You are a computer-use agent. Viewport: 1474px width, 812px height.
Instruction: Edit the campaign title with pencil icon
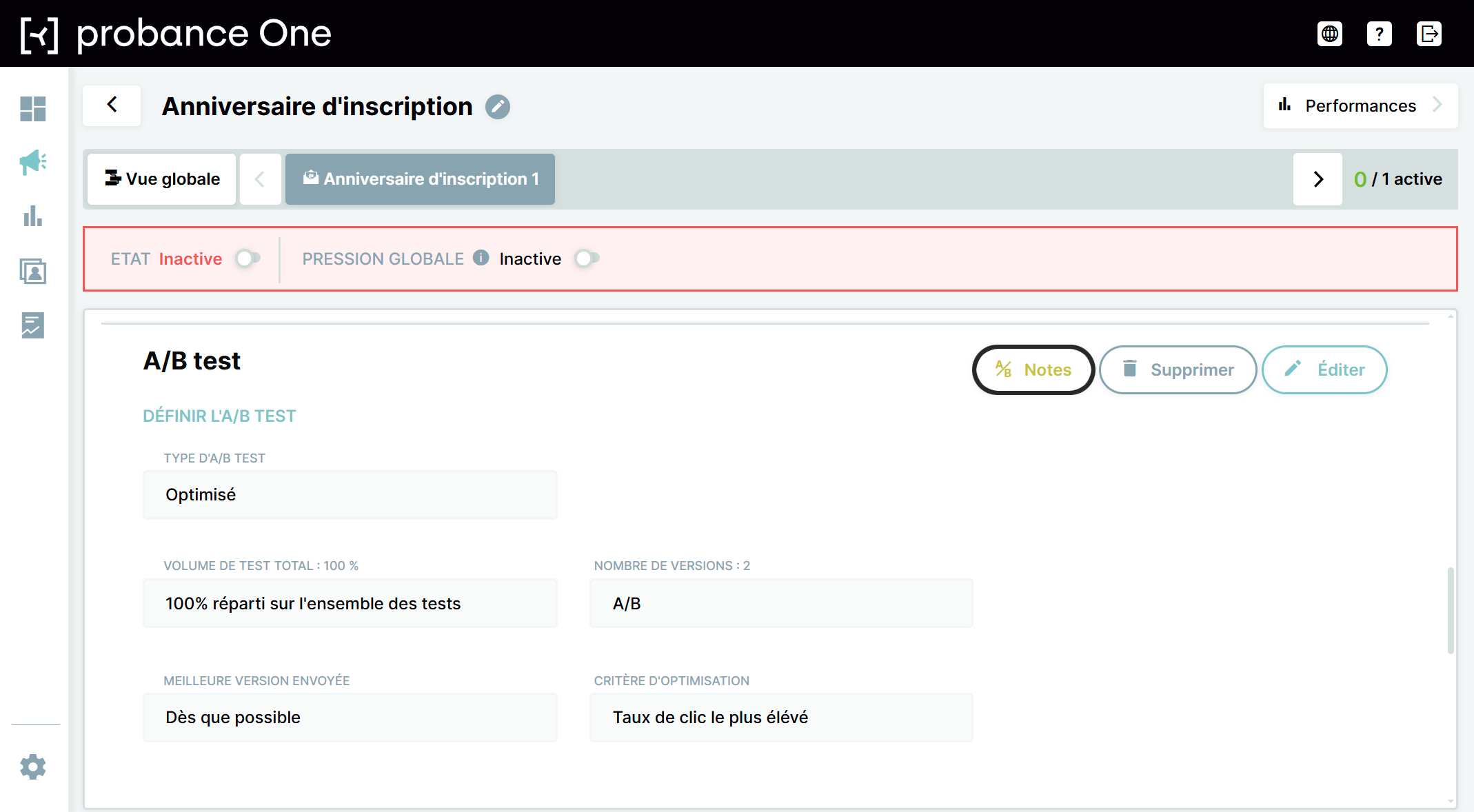[497, 107]
